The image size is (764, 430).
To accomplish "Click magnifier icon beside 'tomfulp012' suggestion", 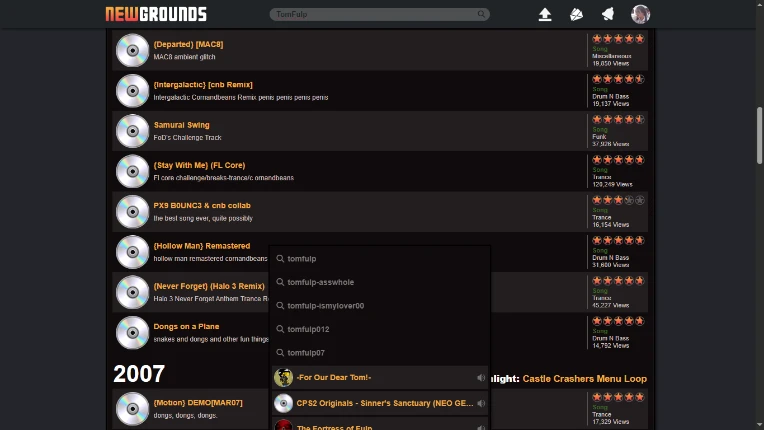I will tap(280, 329).
